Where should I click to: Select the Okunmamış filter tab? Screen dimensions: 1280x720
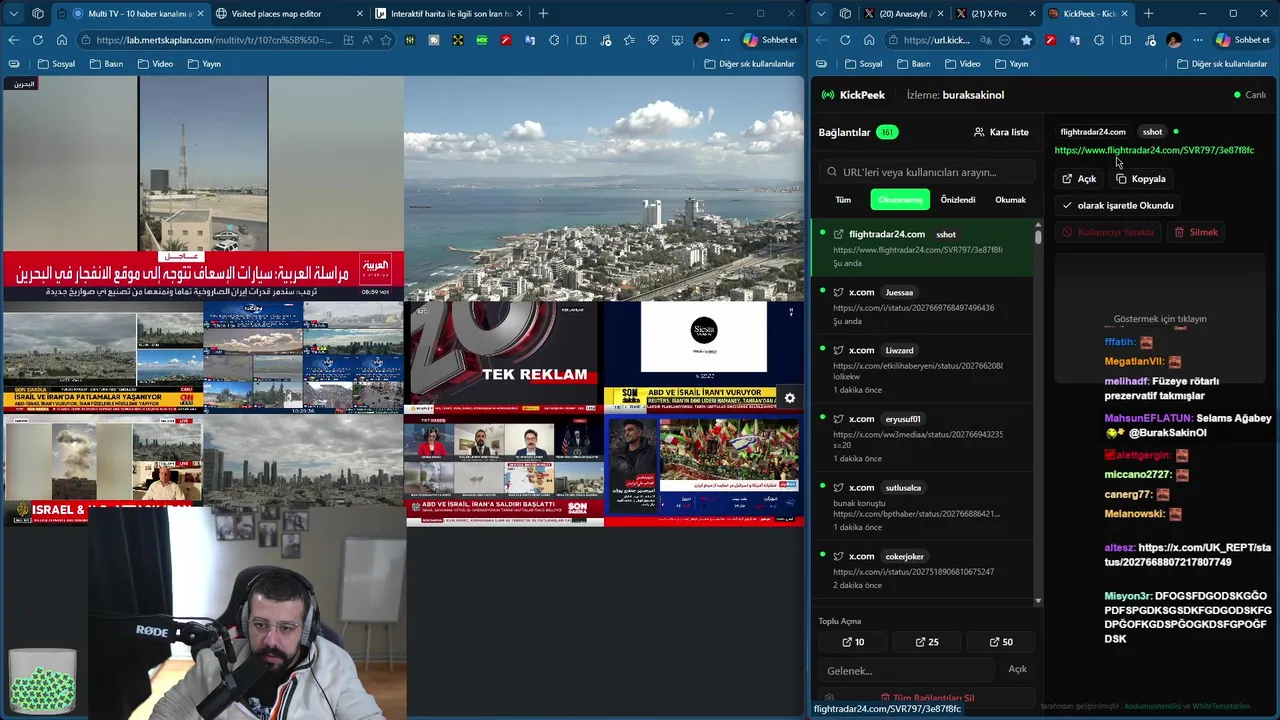(900, 200)
